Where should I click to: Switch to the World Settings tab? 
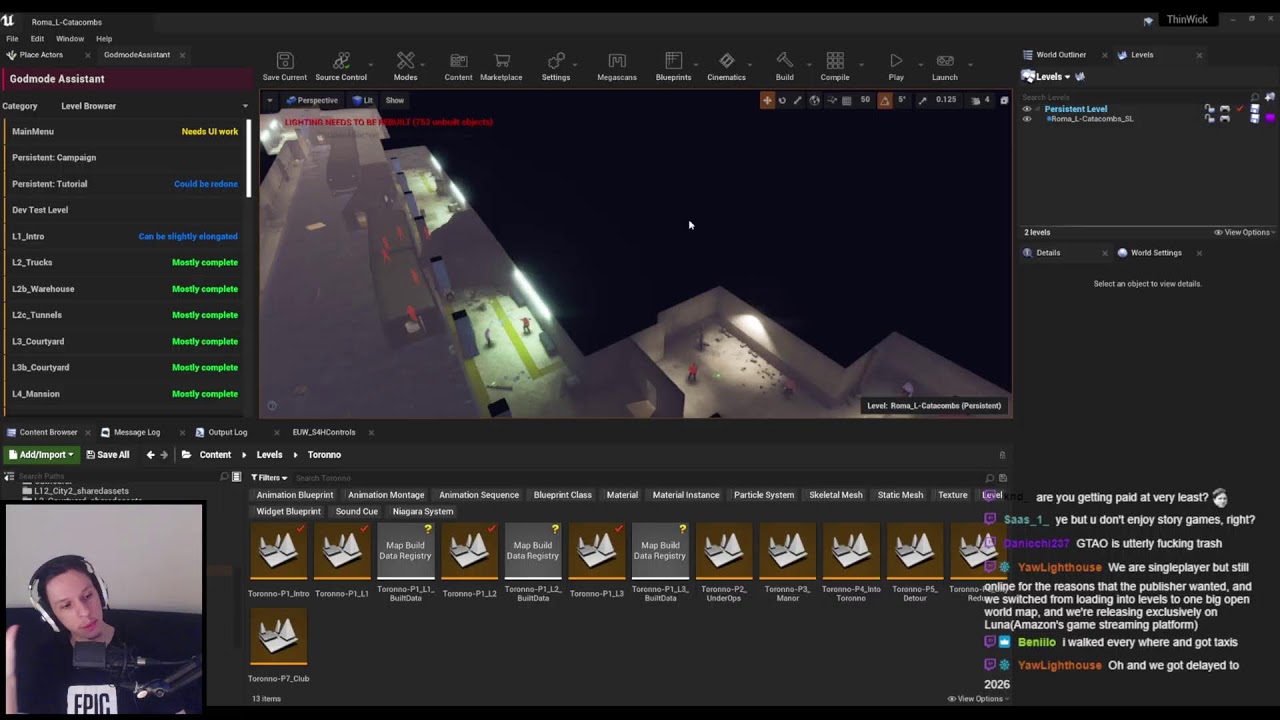click(1156, 253)
